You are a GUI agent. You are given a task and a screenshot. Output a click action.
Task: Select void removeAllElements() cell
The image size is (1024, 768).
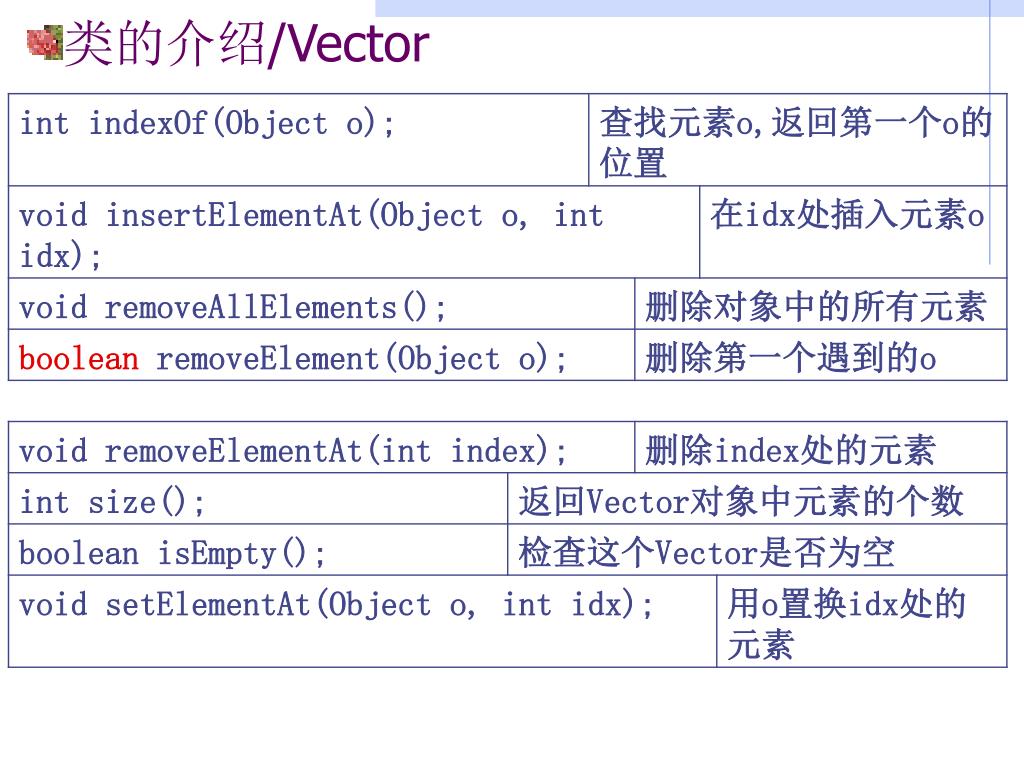[x=321, y=304]
